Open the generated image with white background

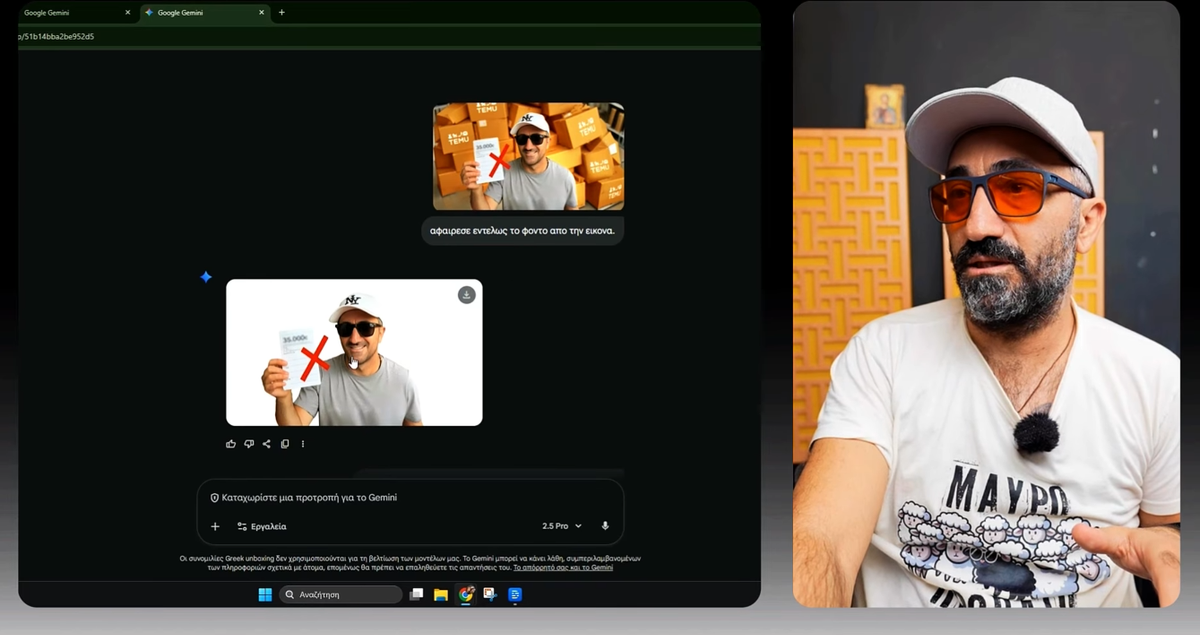[x=354, y=352]
